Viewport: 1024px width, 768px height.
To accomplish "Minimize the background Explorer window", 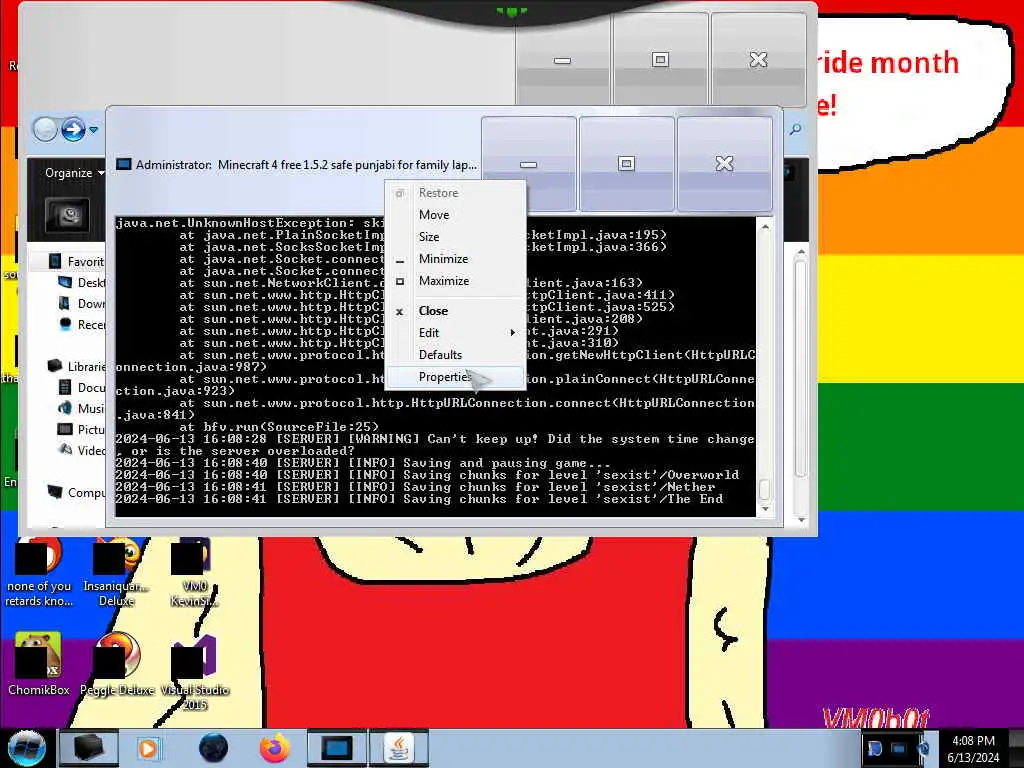I will [562, 60].
